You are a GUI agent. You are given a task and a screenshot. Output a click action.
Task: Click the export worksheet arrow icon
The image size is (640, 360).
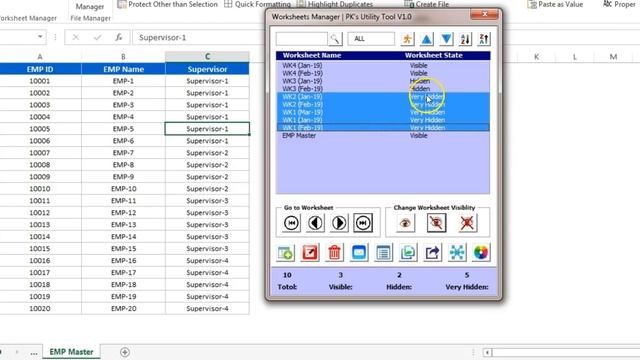click(432, 253)
